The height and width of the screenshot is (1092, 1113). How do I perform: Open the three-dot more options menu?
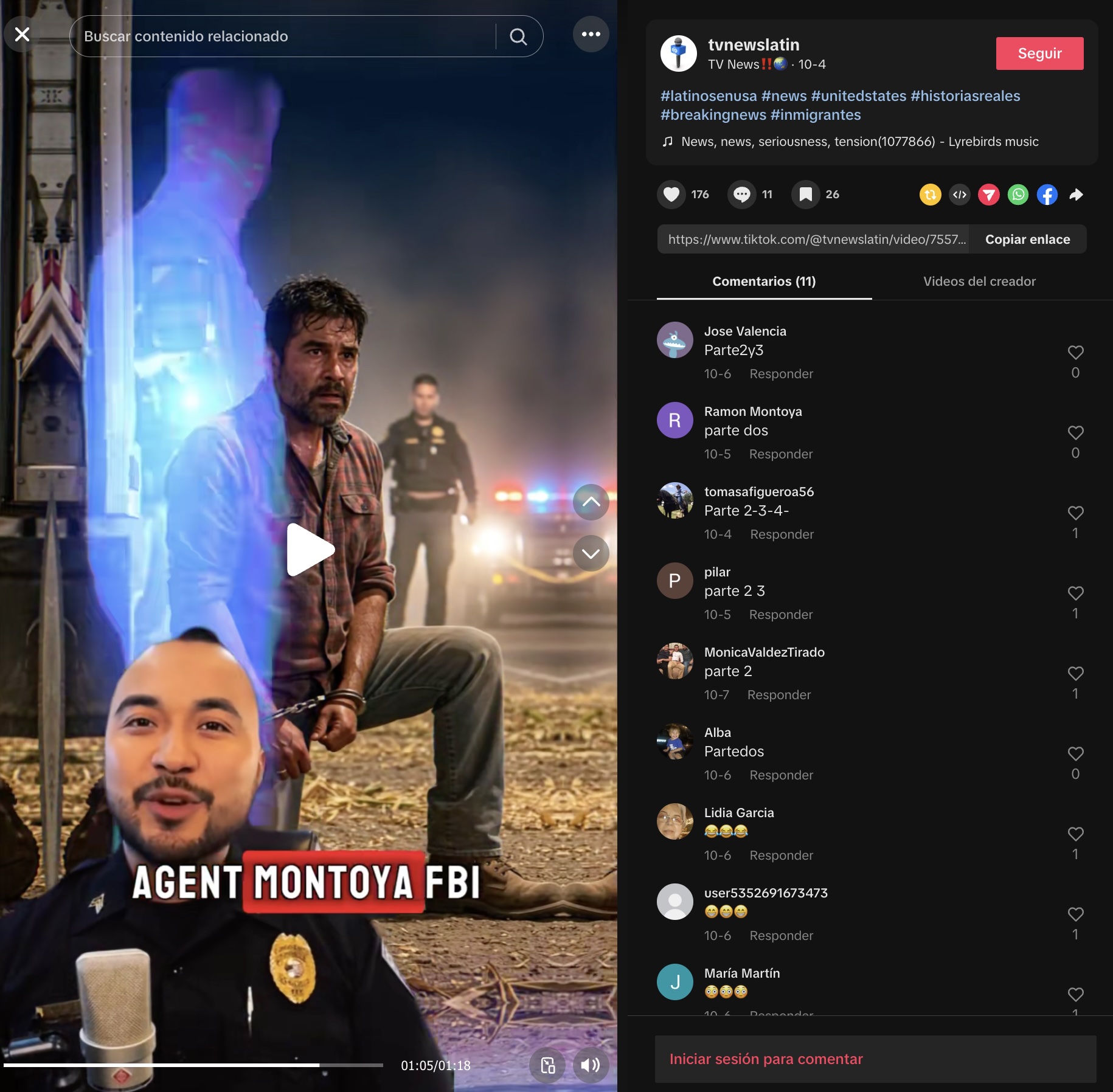(591, 34)
